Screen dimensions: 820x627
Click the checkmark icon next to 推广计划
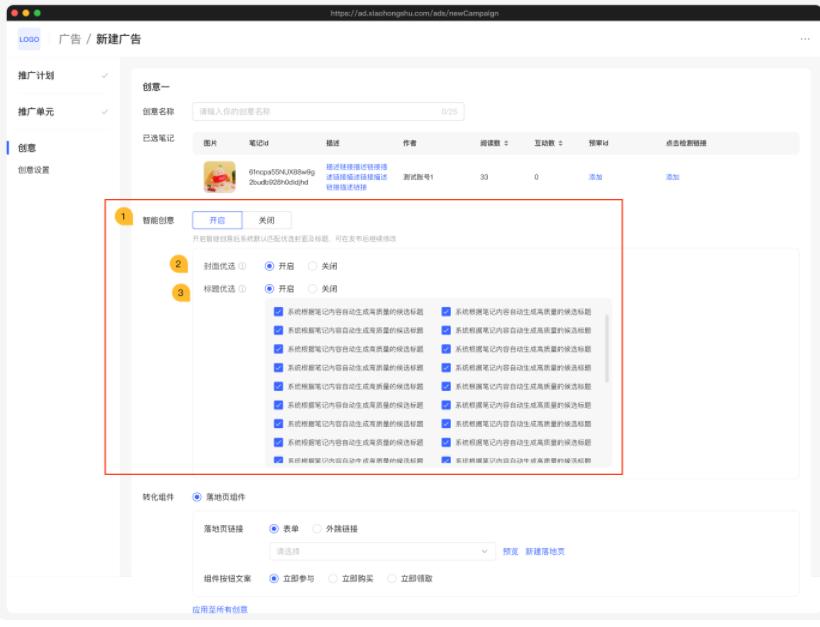(x=105, y=75)
